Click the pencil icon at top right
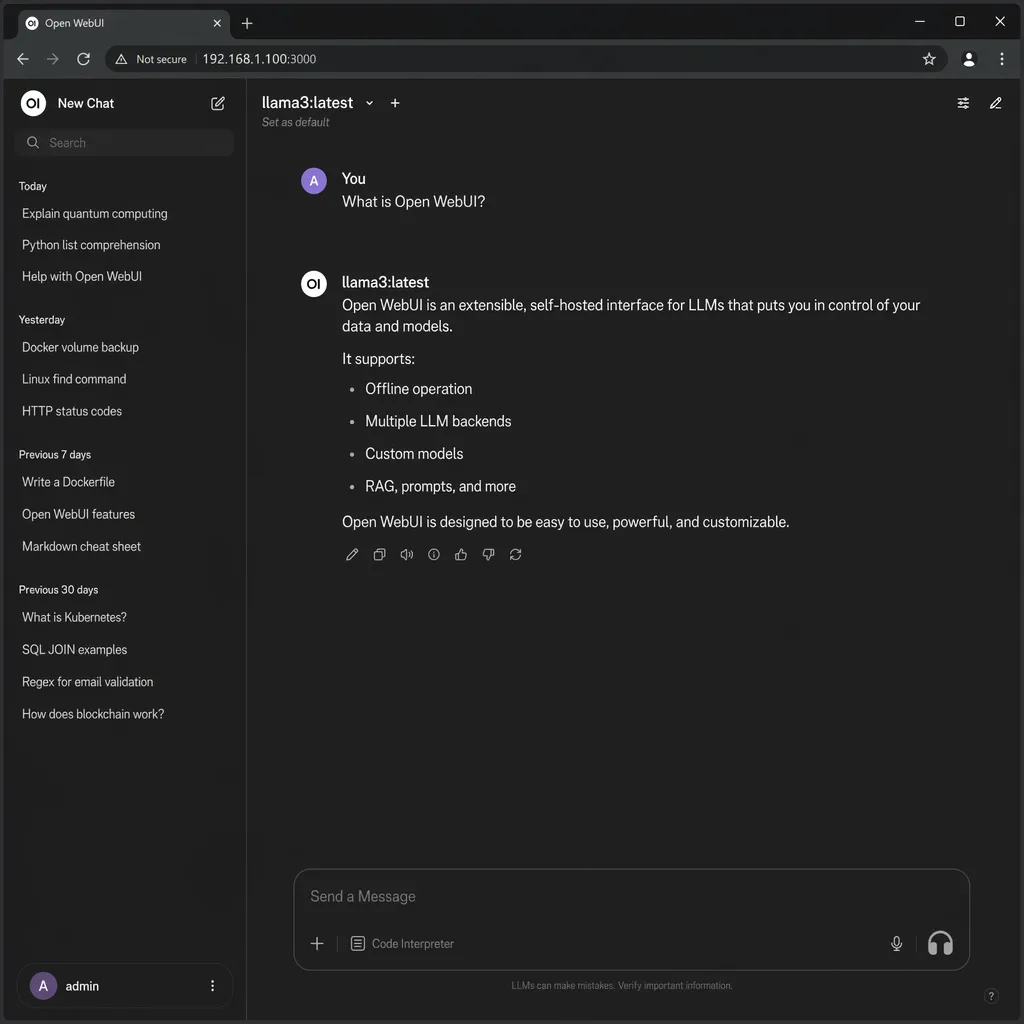 tap(995, 103)
